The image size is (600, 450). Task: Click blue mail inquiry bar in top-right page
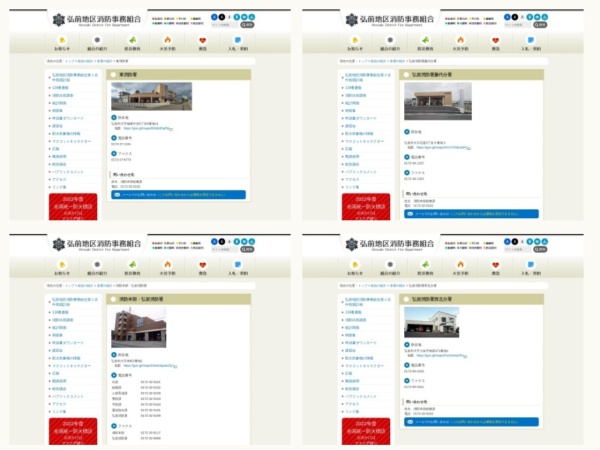tap(471, 214)
